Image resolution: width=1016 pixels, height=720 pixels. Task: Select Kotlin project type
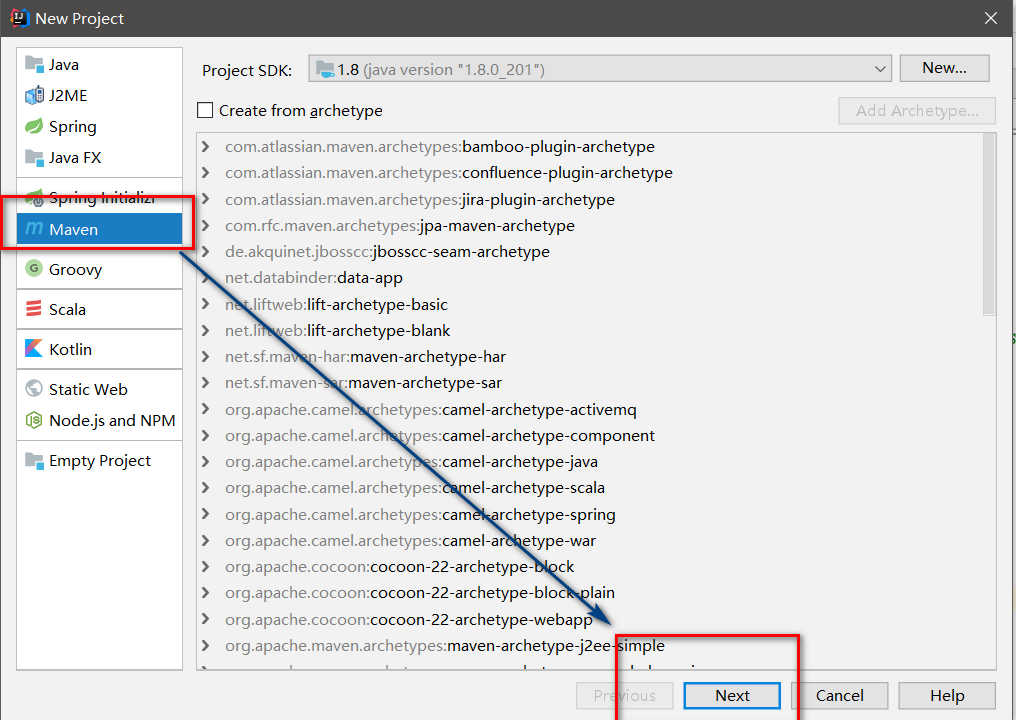pyautogui.click(x=99, y=349)
